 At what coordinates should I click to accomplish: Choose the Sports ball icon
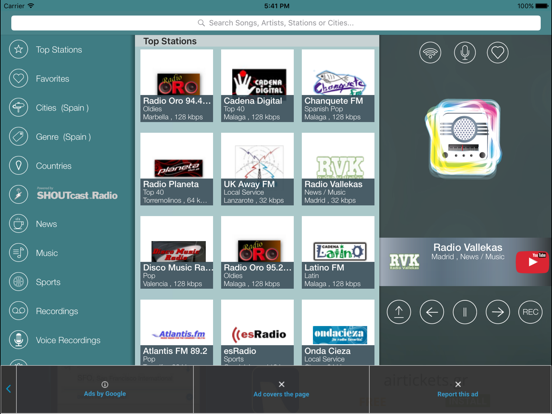(18, 282)
